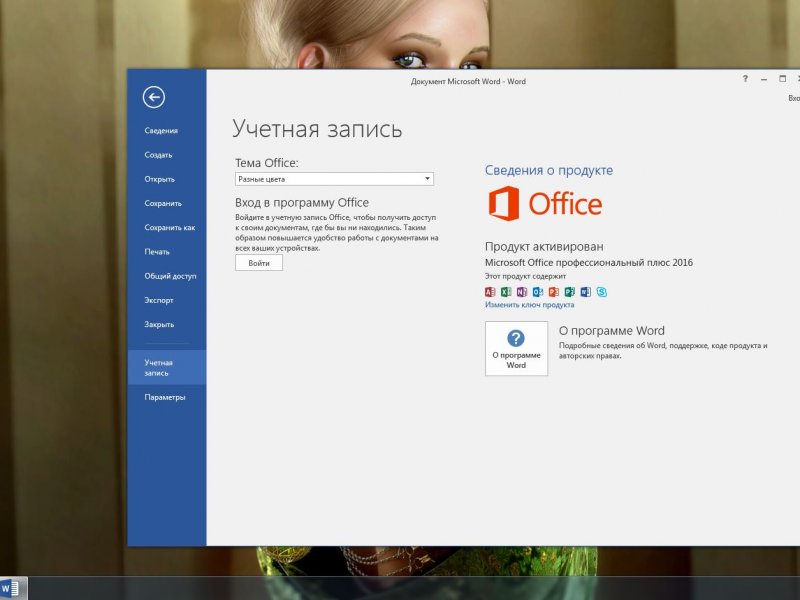Click the PowerPoint icon in product list

coord(554,292)
